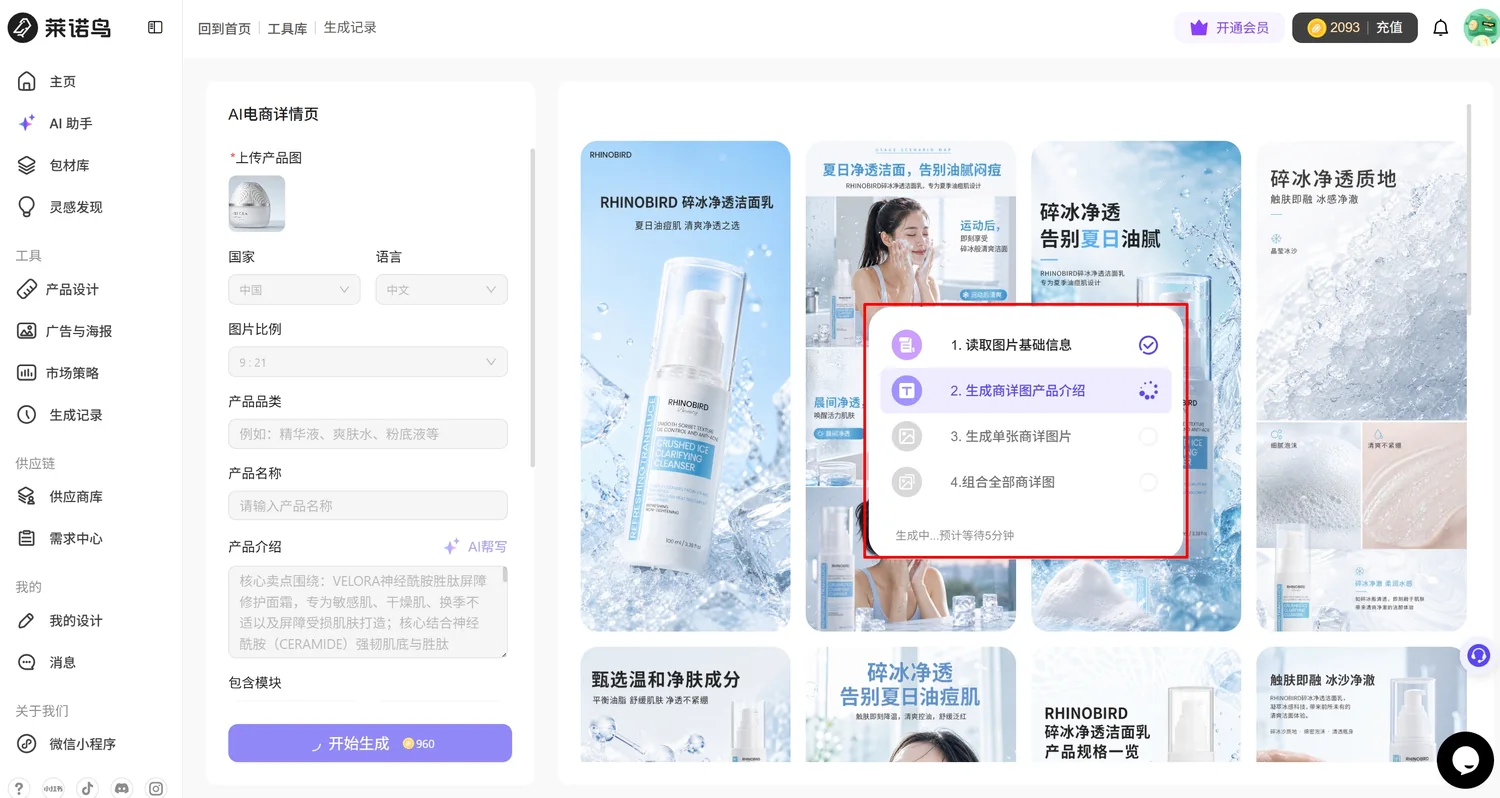The image size is (1500, 798).
Task: Click the 开始生成 button
Action: tap(370, 743)
